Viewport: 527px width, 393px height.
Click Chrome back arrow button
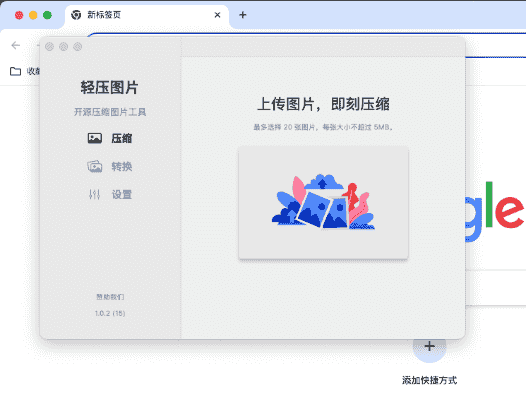point(15,45)
